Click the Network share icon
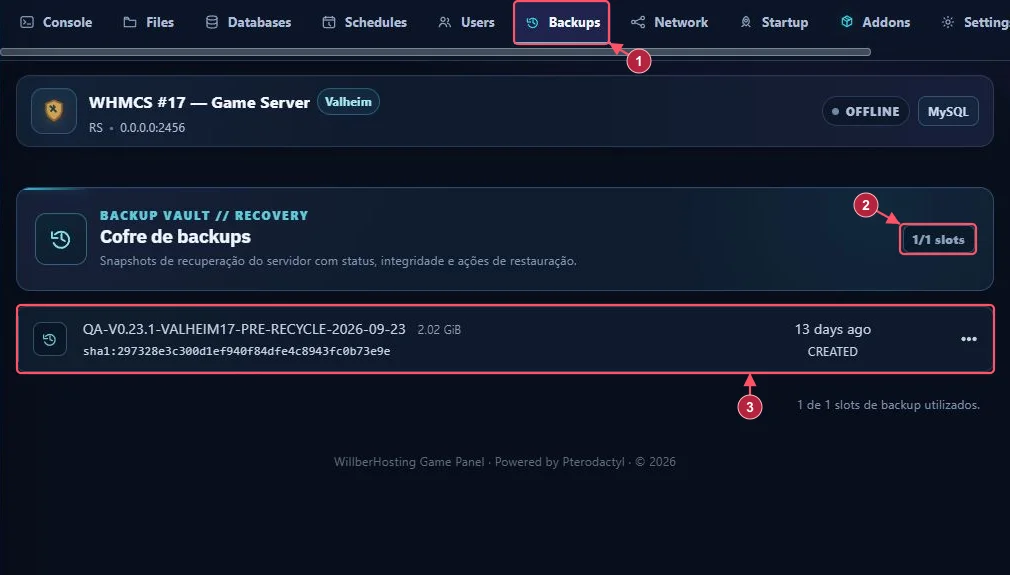The height and width of the screenshot is (575, 1010). coord(638,23)
